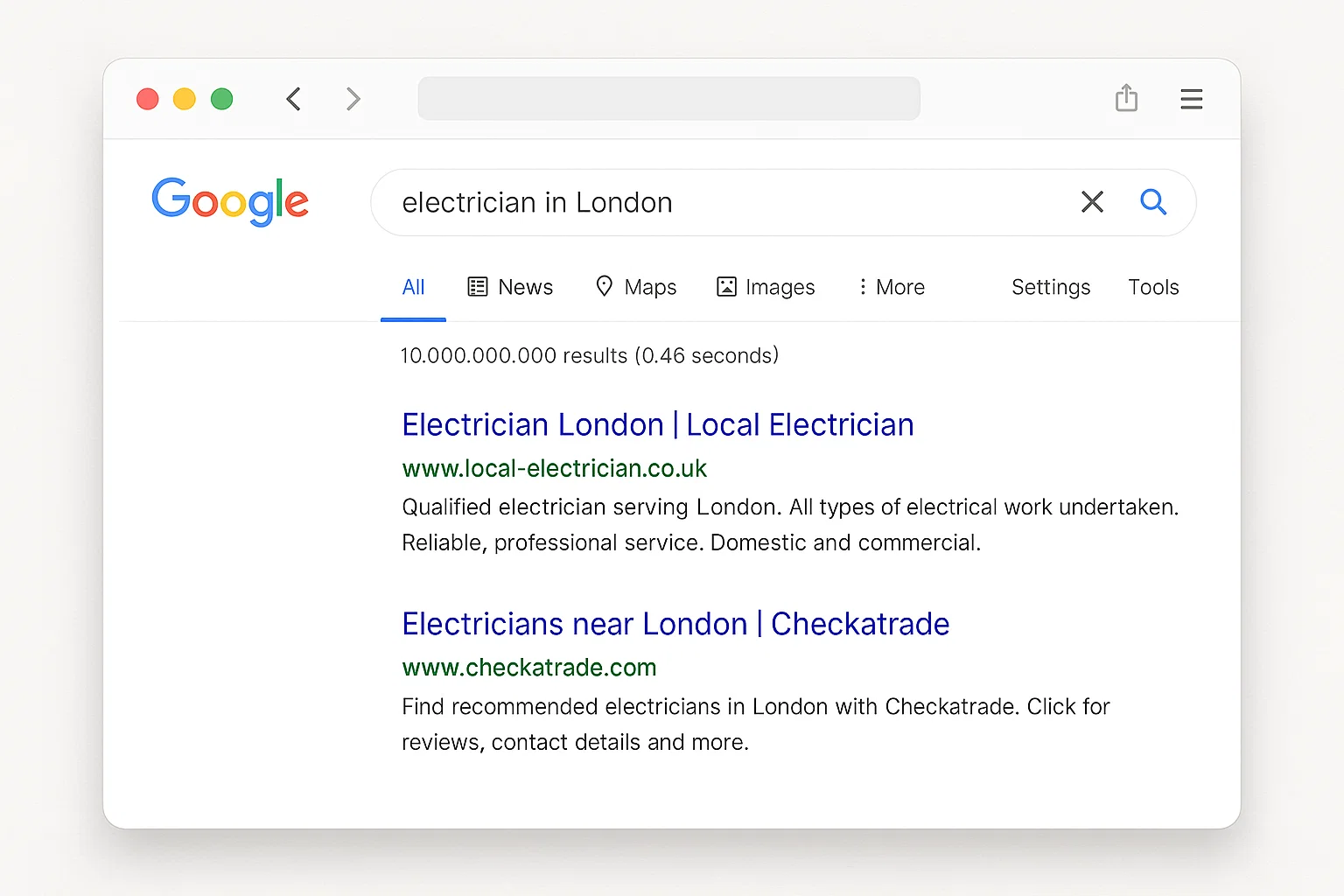This screenshot has width=1344, height=896.
Task: Visit the Checkatrade electricians result
Action: 675,624
